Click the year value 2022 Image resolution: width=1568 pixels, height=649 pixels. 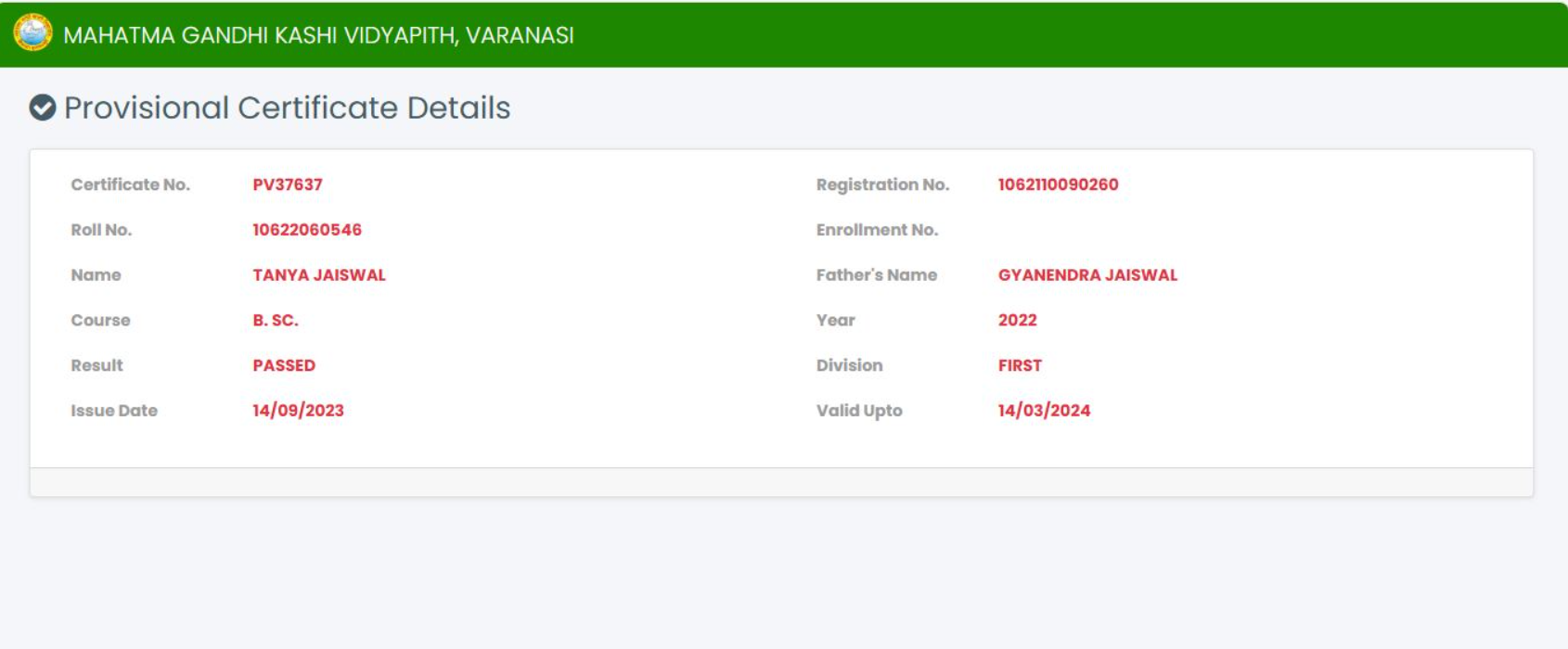tap(1017, 321)
